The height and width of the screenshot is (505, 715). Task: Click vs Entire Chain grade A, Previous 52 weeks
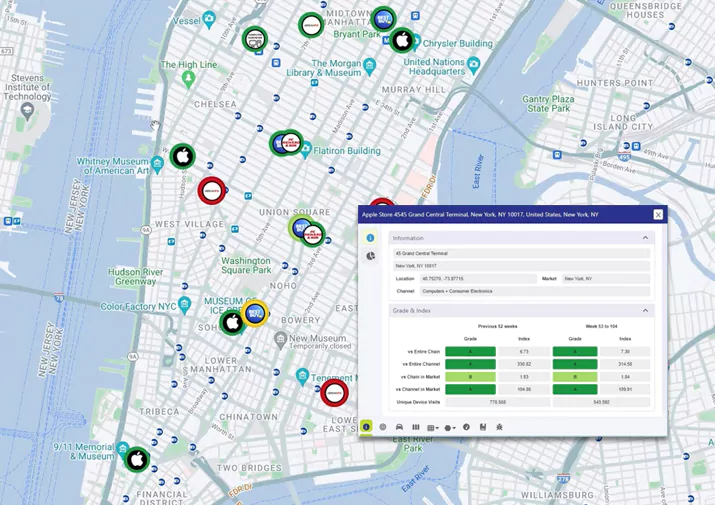(470, 352)
